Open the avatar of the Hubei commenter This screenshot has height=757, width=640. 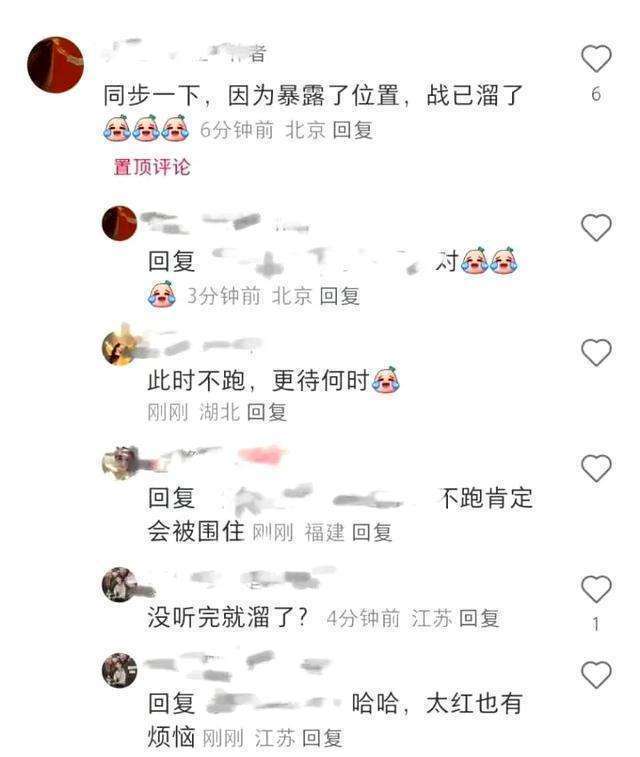point(119,348)
